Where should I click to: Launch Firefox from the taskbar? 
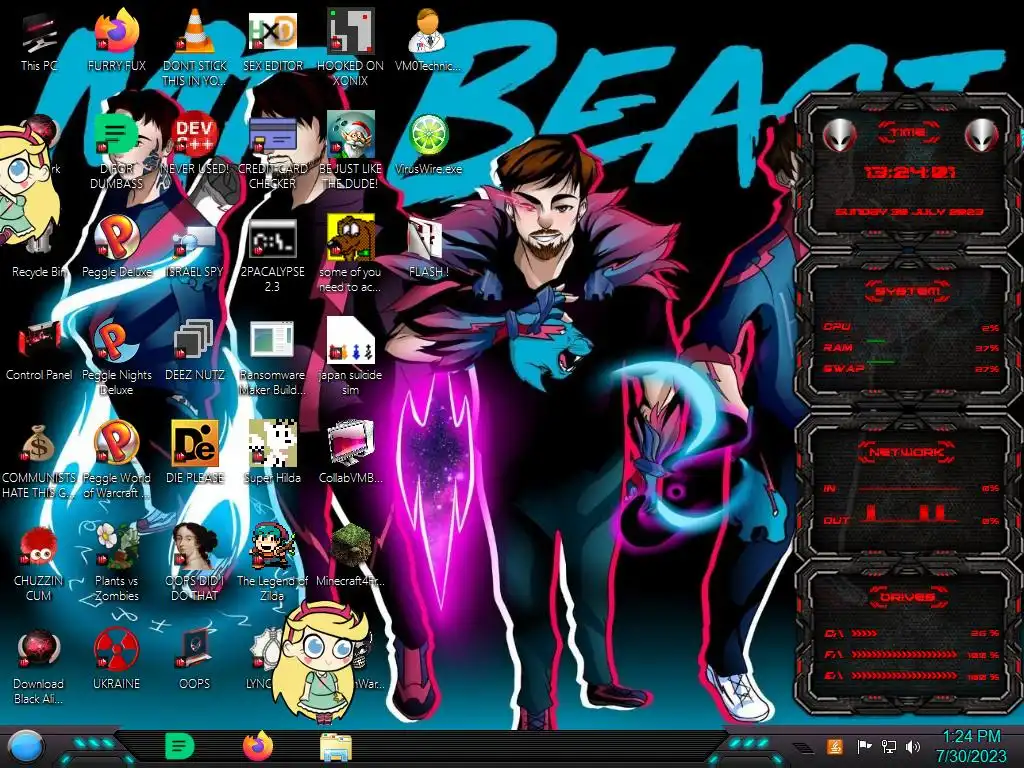point(258,746)
